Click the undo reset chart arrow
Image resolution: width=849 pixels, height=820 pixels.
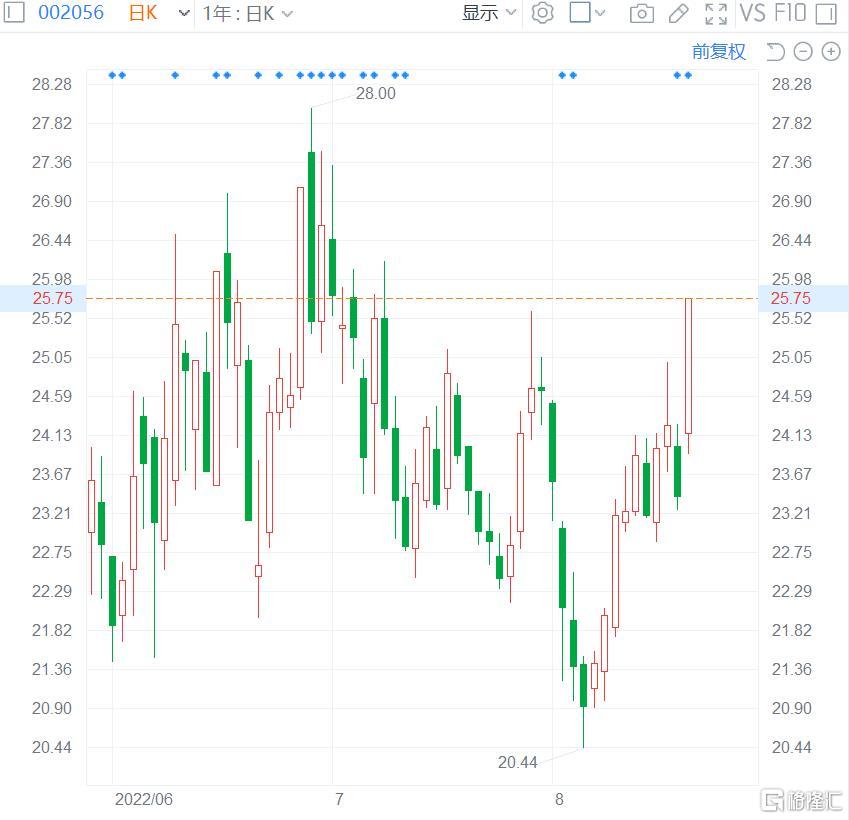(775, 51)
